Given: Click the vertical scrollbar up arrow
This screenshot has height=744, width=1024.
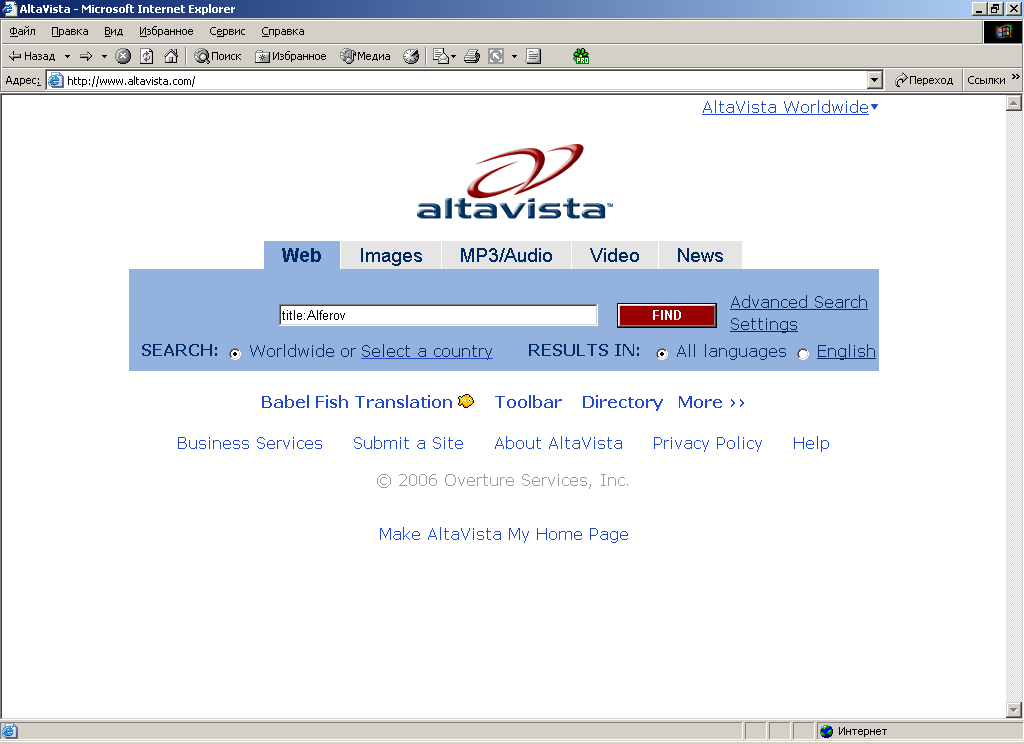Looking at the screenshot, I should point(1014,103).
